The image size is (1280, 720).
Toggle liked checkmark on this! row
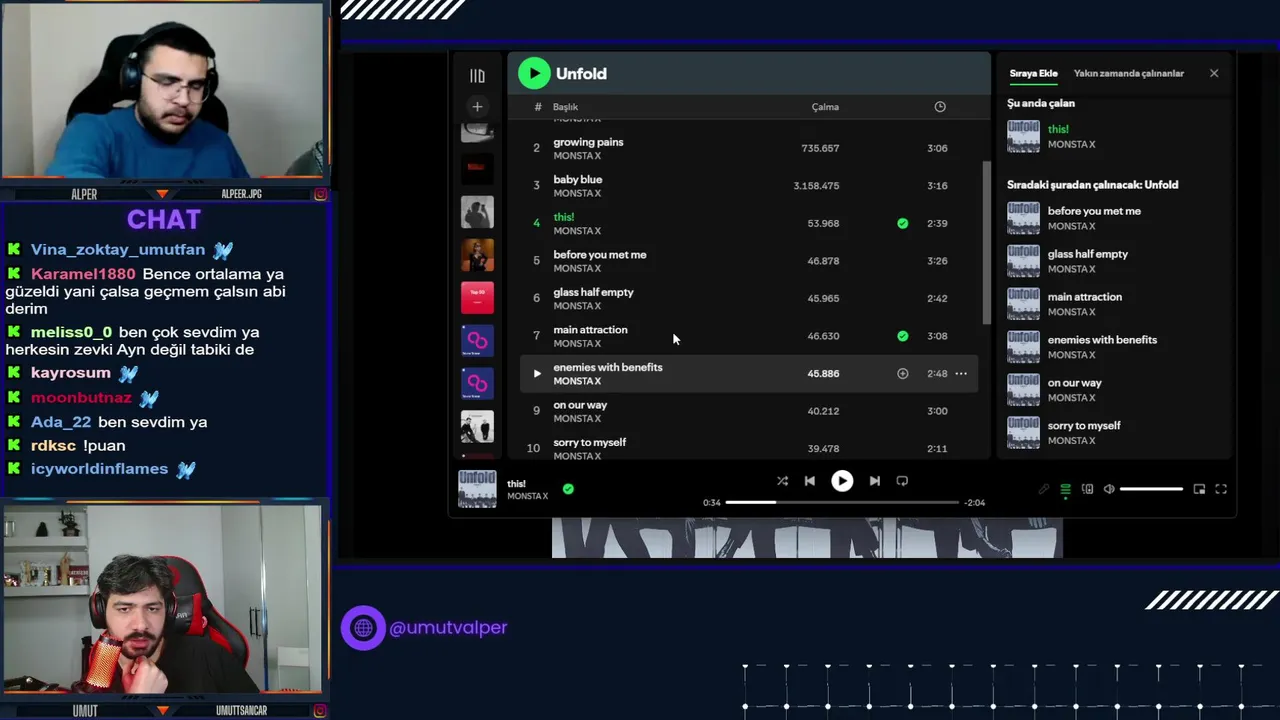(x=903, y=223)
